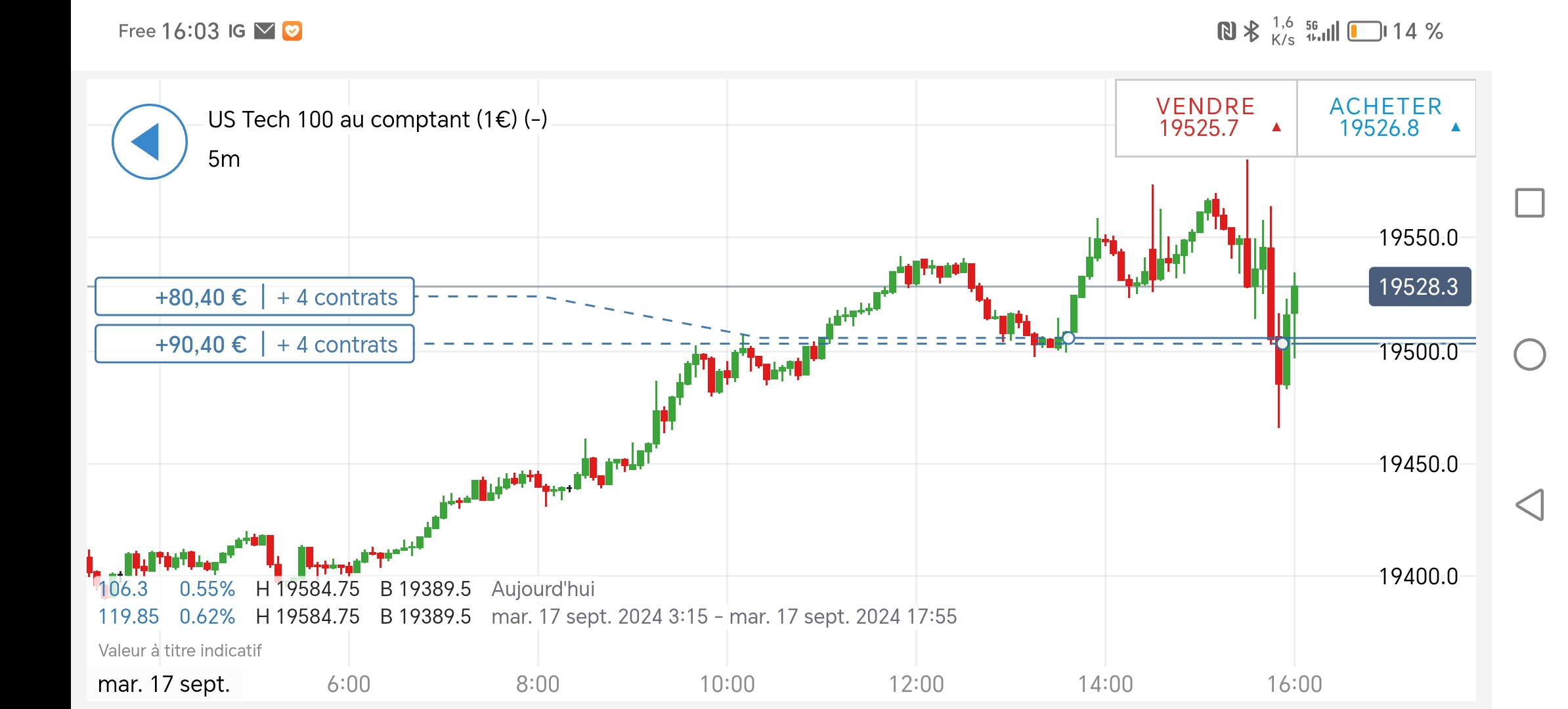The image size is (1568, 709).
Task: Tap Android recent apps square icon
Action: 1529,203
